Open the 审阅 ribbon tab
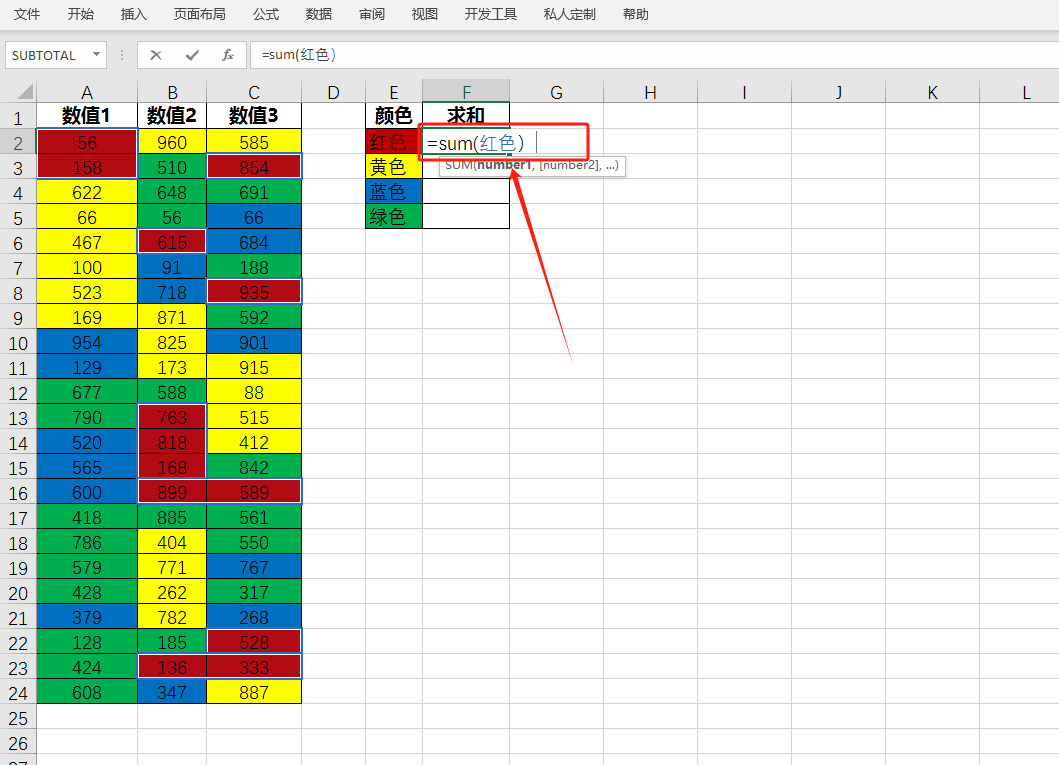 click(372, 14)
